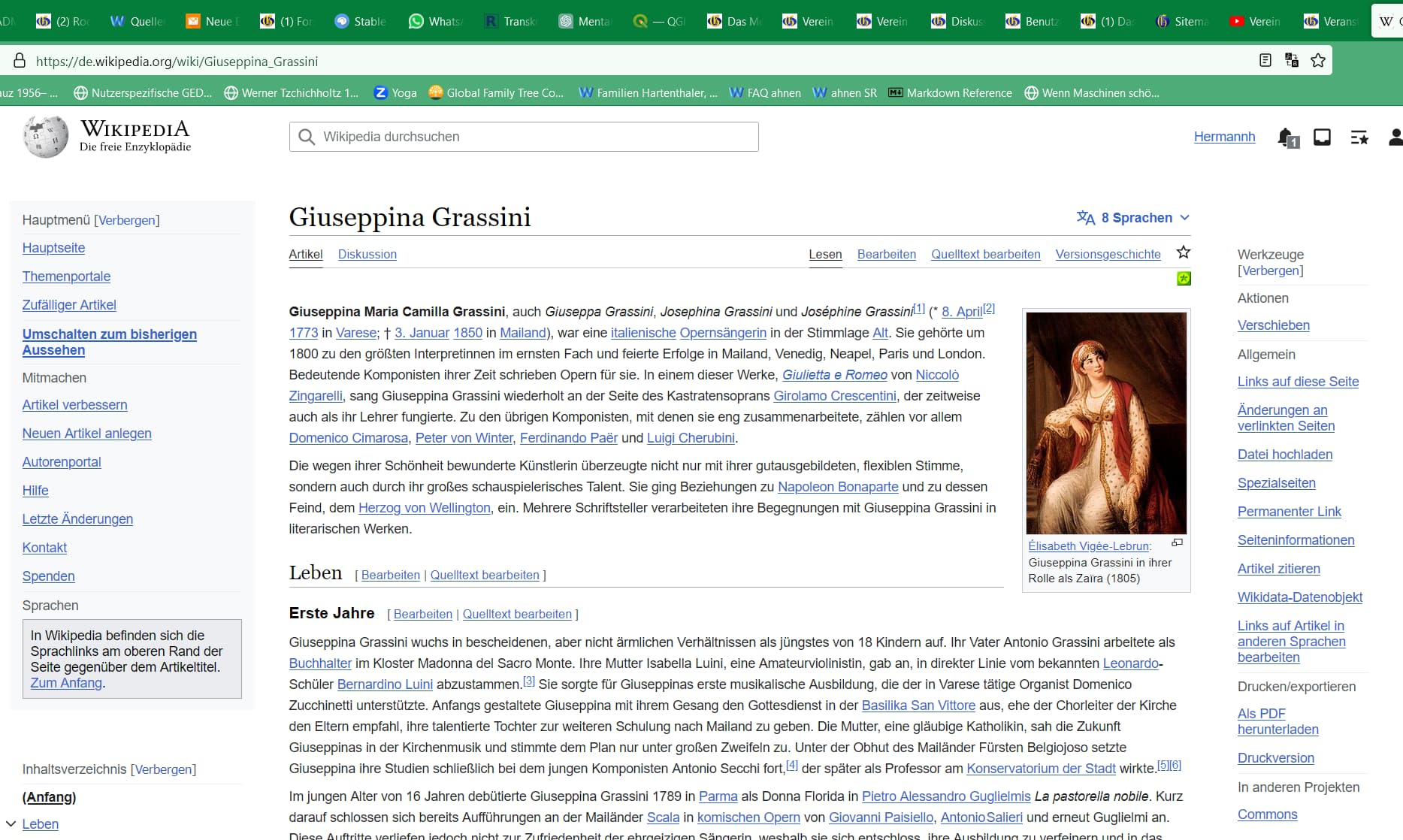Switch to the Transk browser tab
This screenshot has width=1403, height=840.
pos(509,21)
